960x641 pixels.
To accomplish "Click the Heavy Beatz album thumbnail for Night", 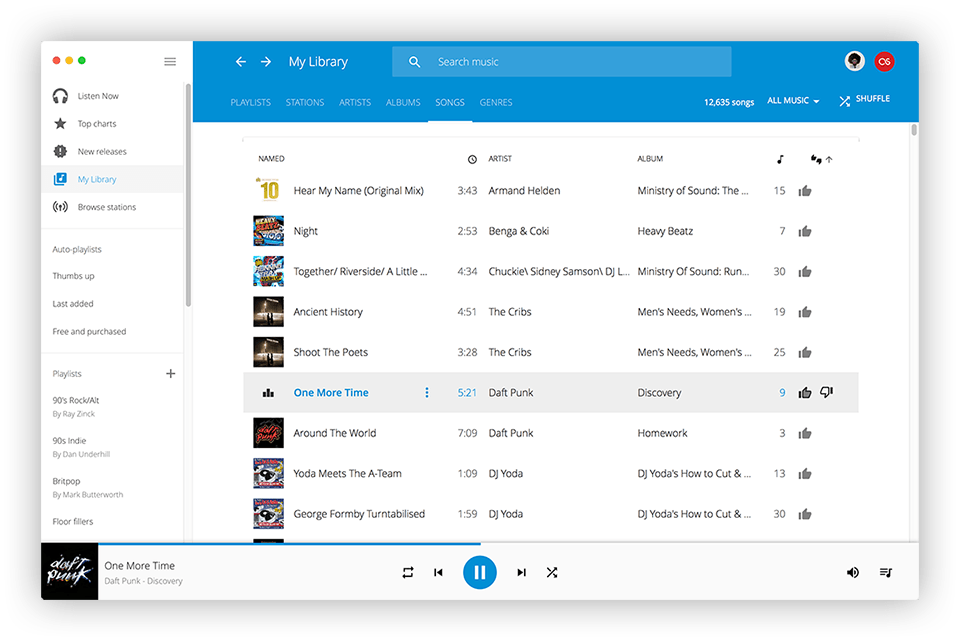I will point(268,231).
